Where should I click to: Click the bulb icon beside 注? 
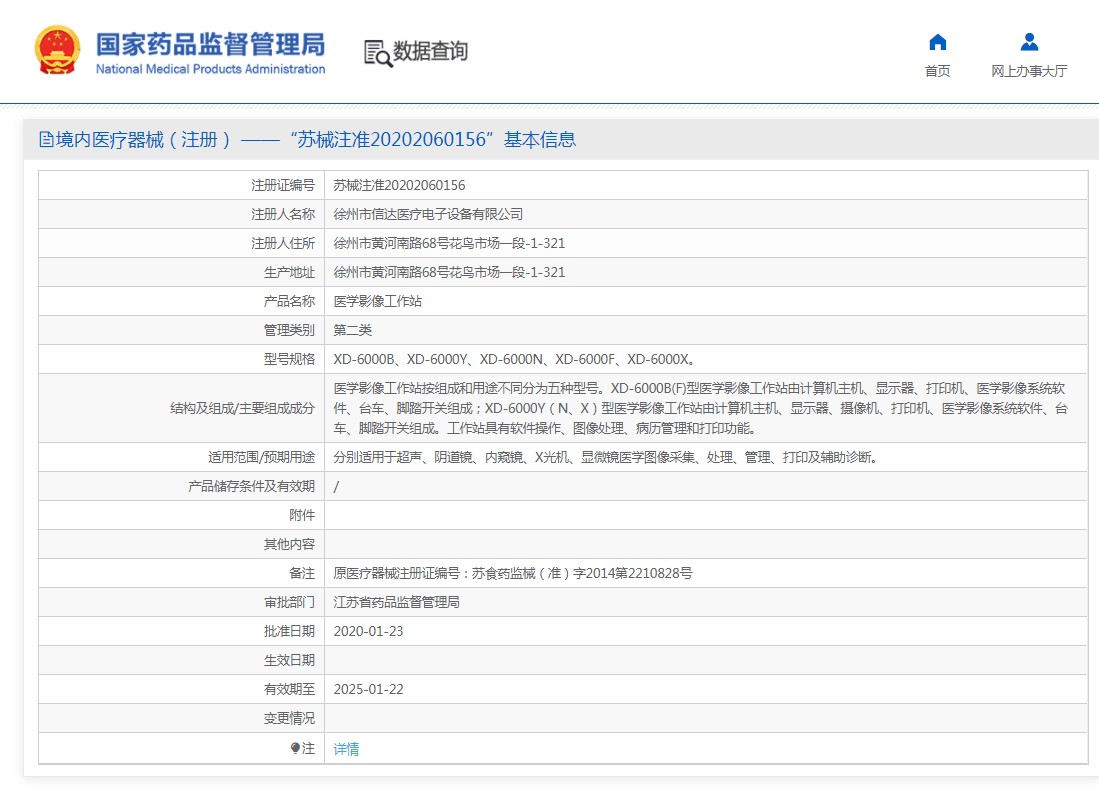click(x=295, y=748)
